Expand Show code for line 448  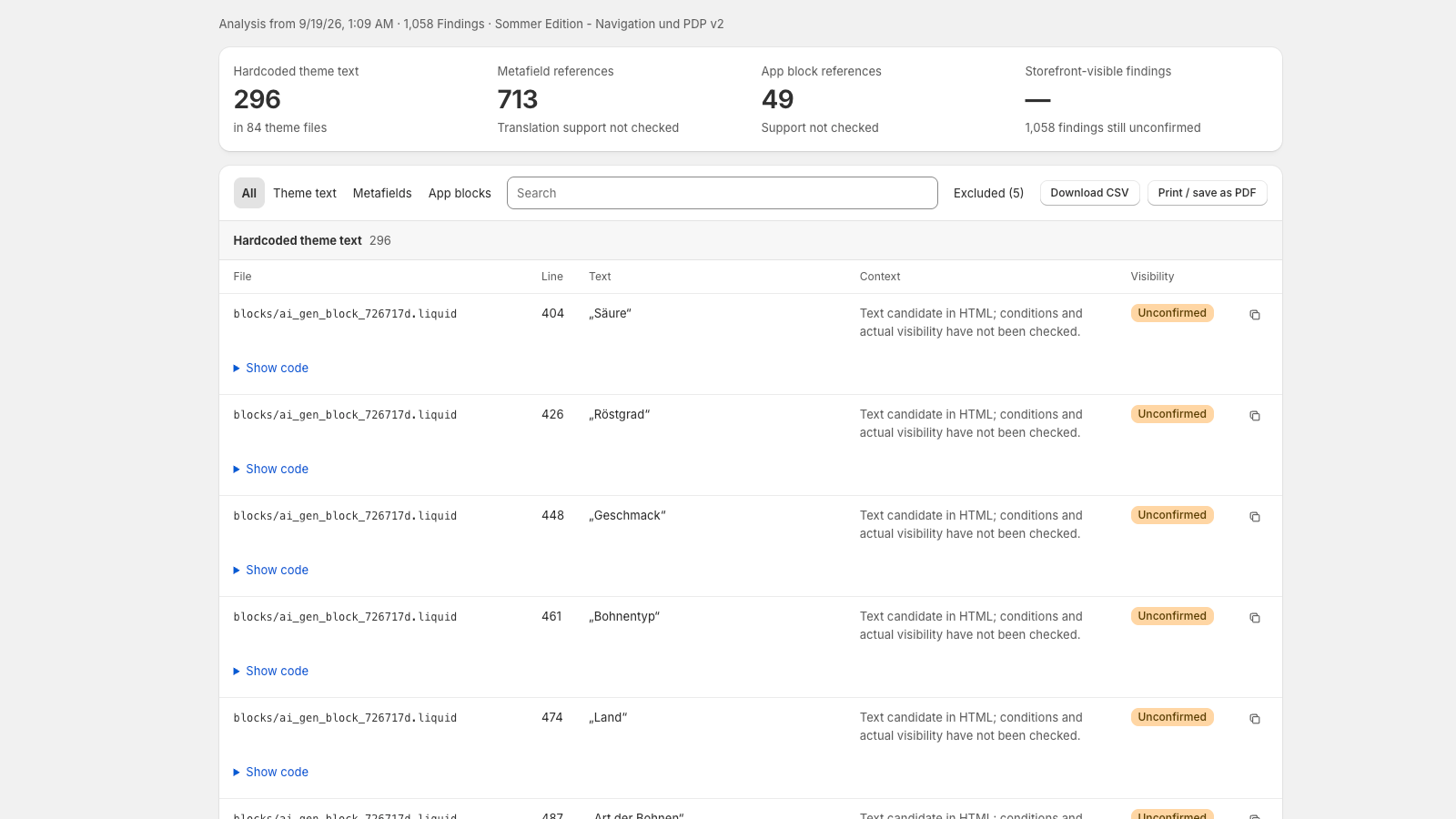[271, 570]
